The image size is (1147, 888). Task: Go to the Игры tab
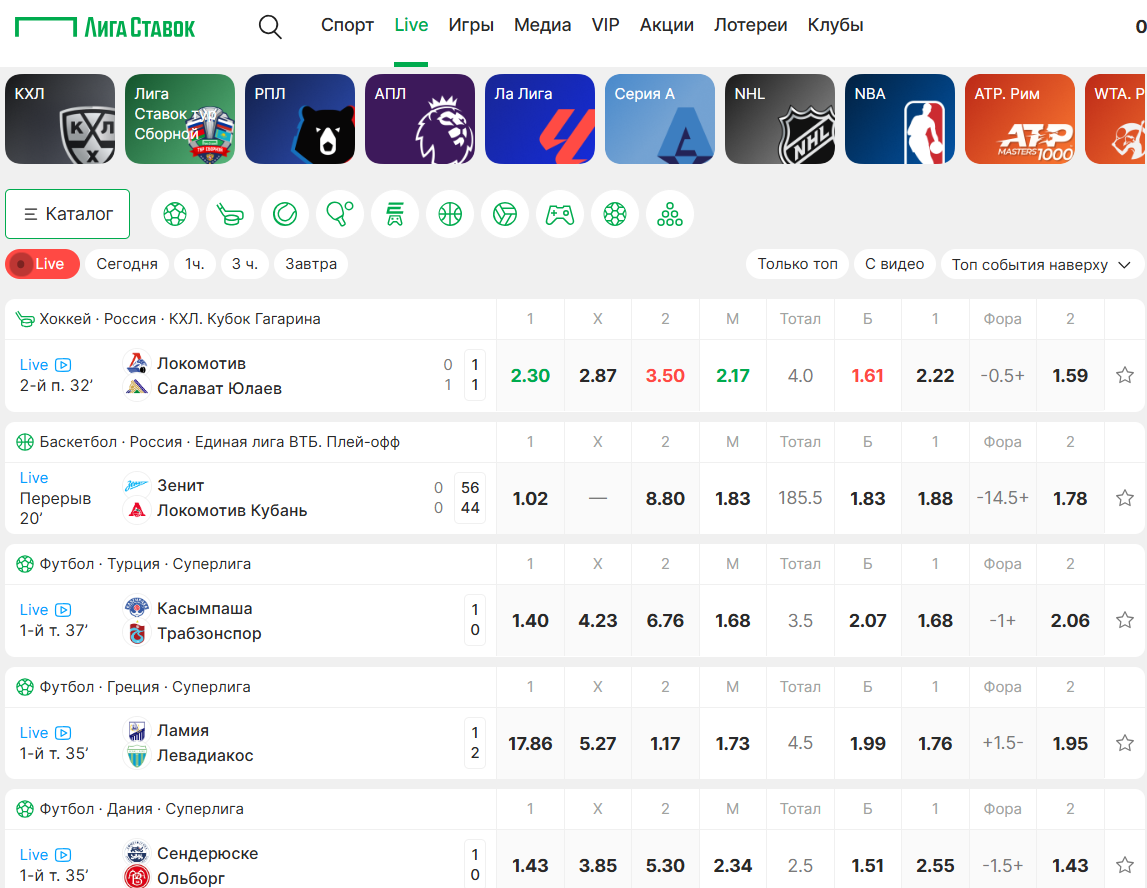(x=471, y=25)
